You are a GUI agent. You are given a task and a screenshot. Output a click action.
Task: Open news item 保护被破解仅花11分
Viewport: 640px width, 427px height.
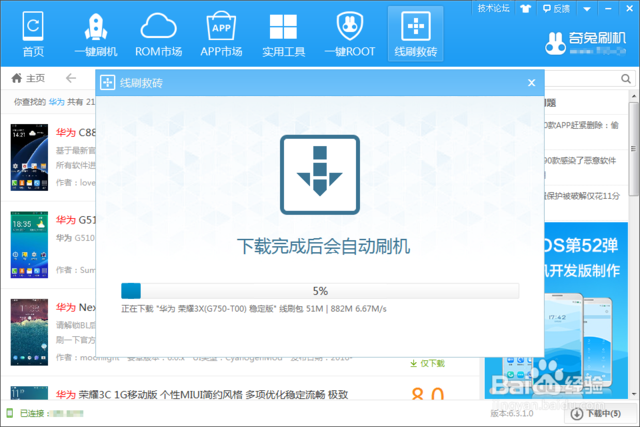pyautogui.click(x=582, y=196)
